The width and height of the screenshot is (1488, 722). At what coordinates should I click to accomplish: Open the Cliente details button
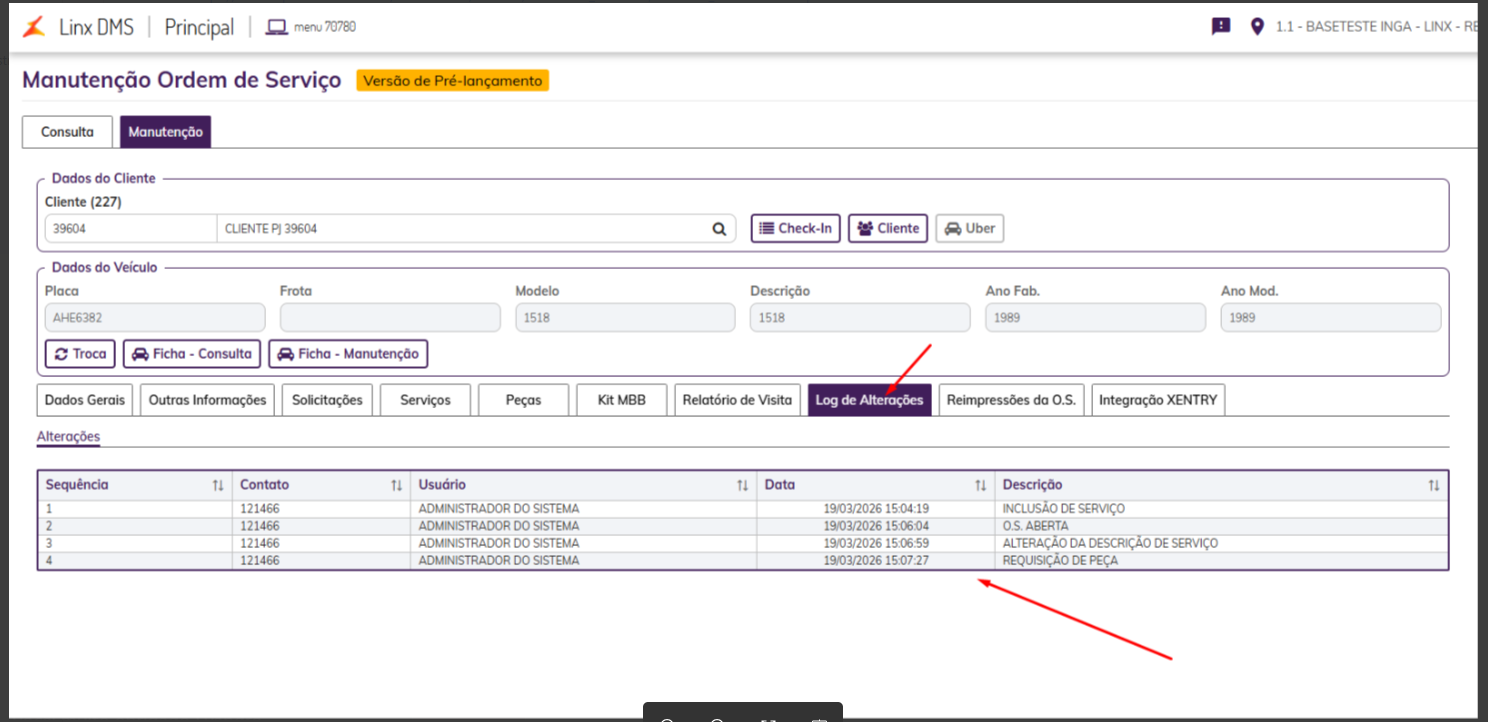coord(888,229)
